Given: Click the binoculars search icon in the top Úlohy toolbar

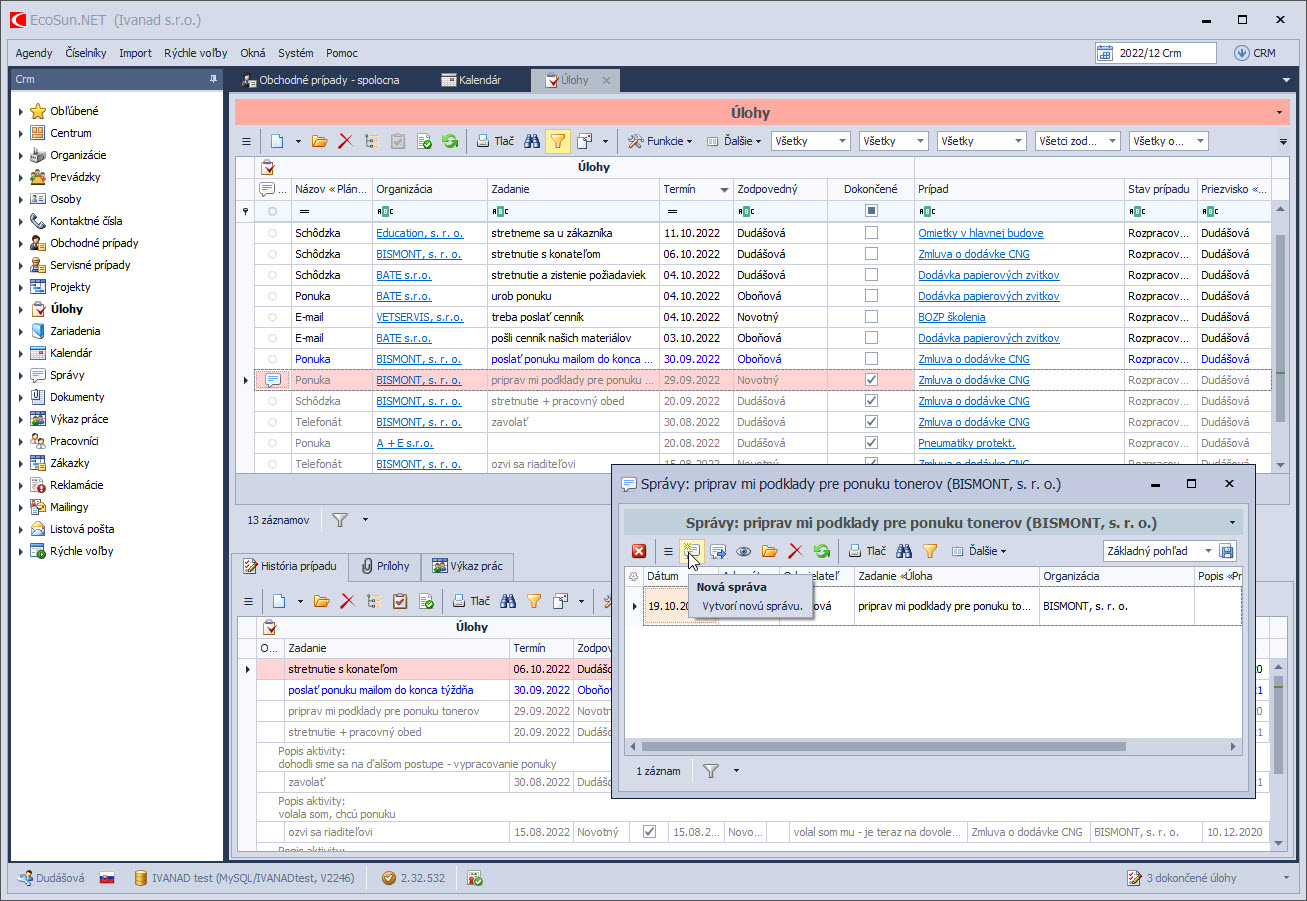Looking at the screenshot, I should pyautogui.click(x=532, y=141).
